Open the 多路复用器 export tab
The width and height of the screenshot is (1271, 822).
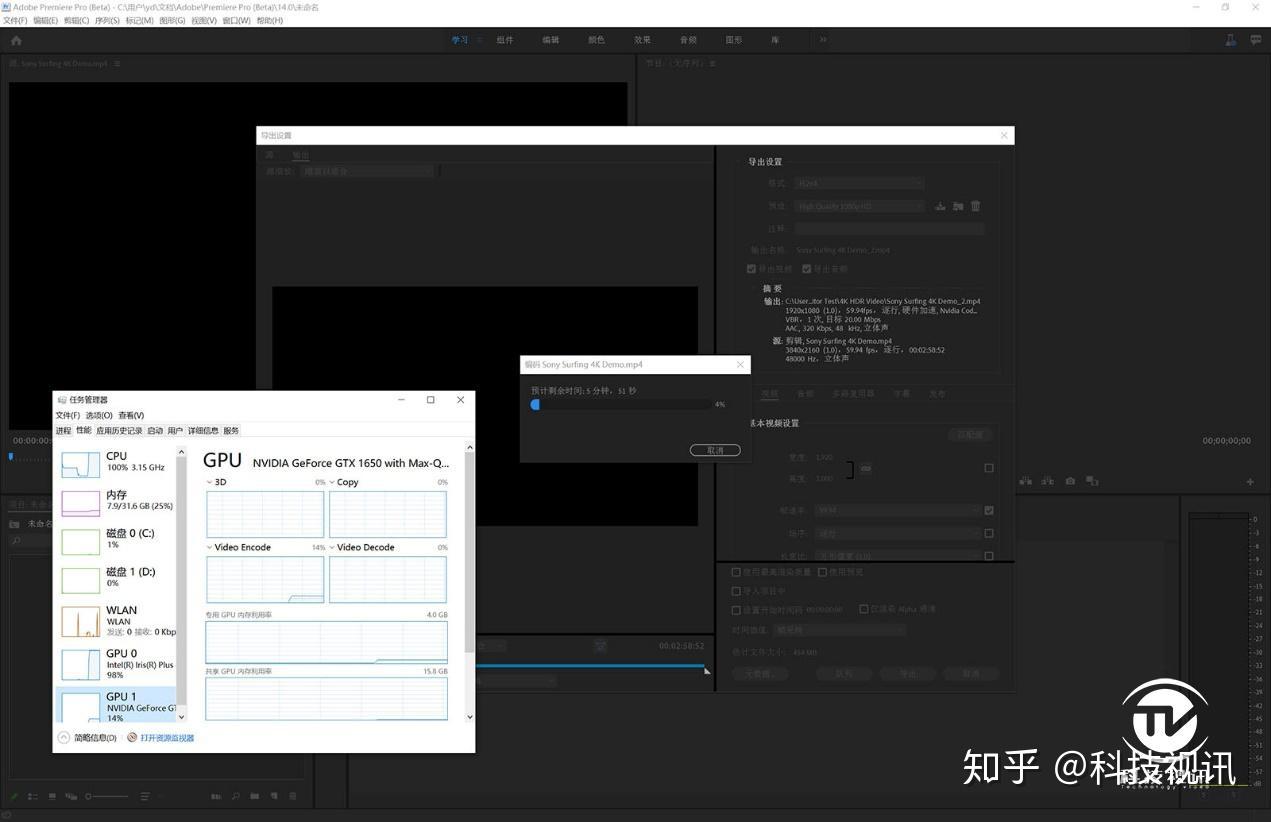pyautogui.click(x=855, y=394)
